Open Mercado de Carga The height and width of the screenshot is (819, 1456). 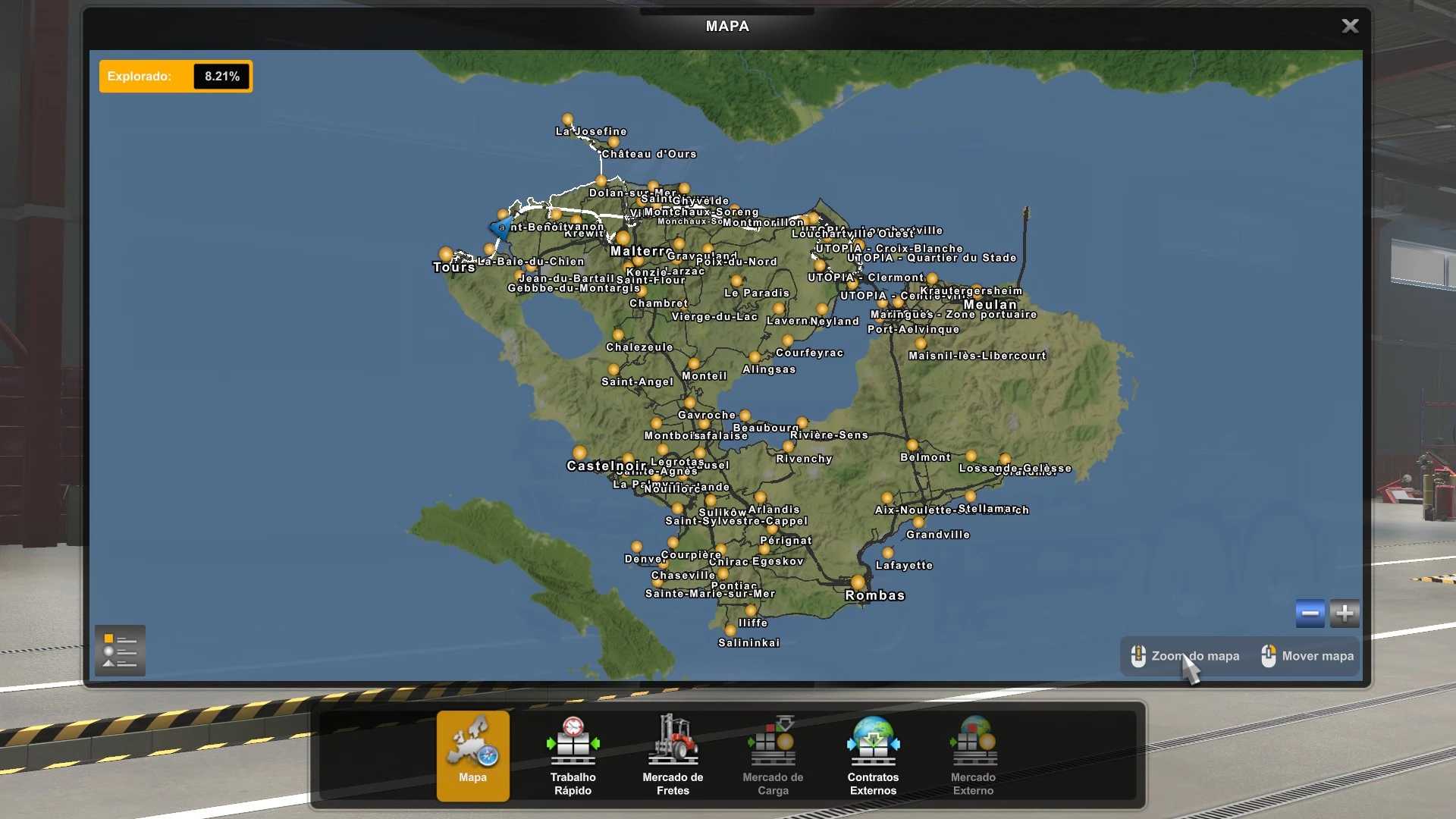click(773, 755)
